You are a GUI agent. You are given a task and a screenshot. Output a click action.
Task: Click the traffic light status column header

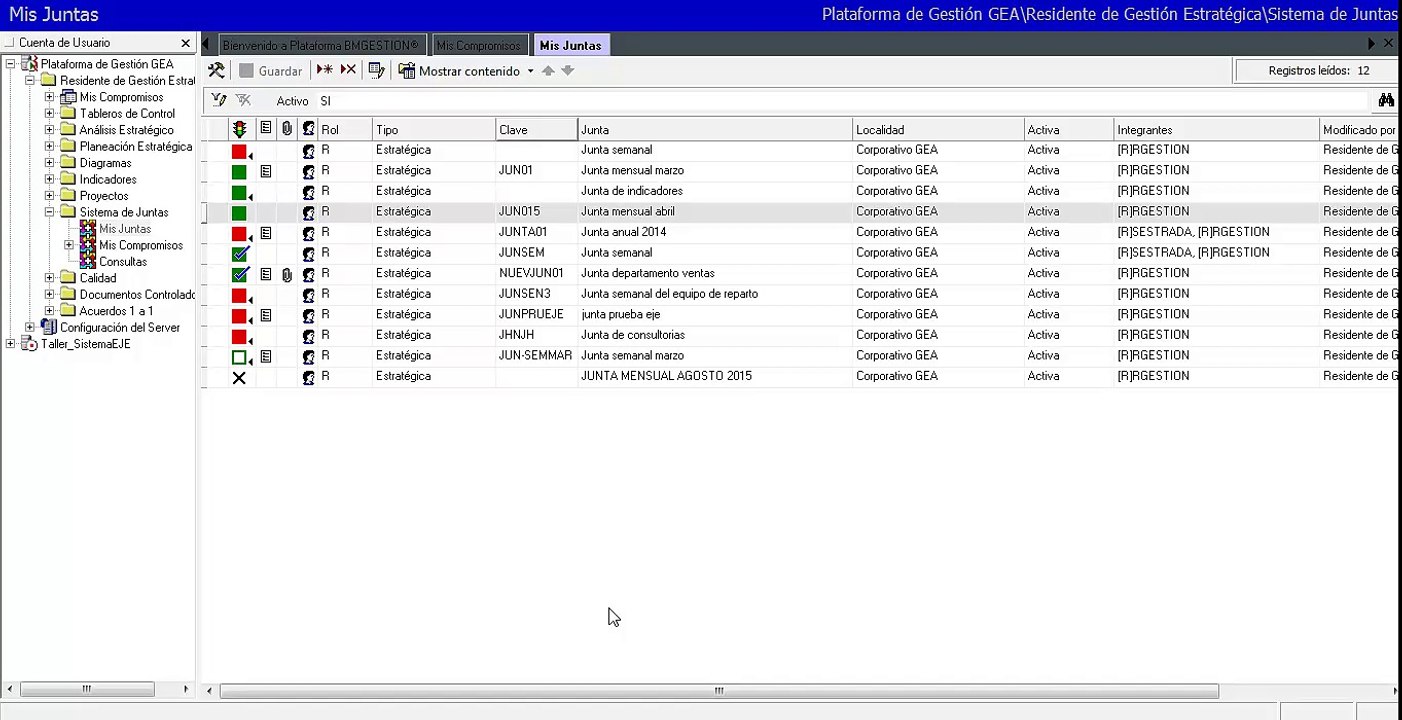pos(239,129)
